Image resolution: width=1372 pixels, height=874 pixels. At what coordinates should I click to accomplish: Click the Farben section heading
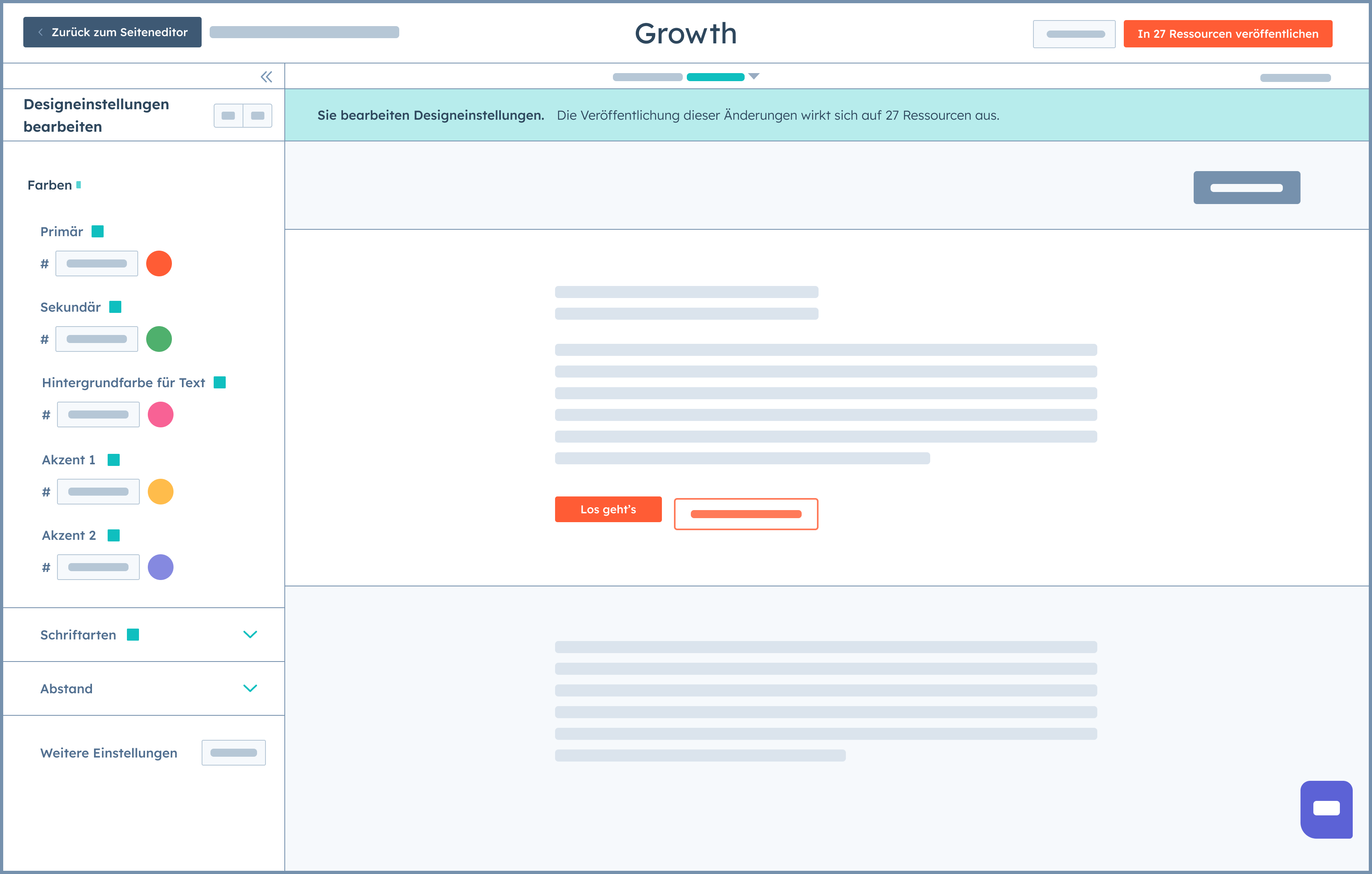pyautogui.click(x=50, y=185)
